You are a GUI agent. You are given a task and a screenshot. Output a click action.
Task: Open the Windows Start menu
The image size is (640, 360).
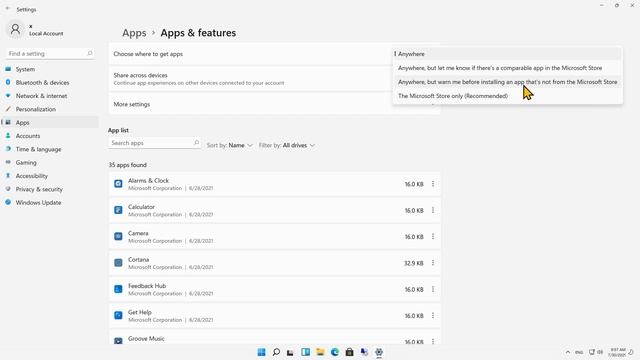(262, 352)
